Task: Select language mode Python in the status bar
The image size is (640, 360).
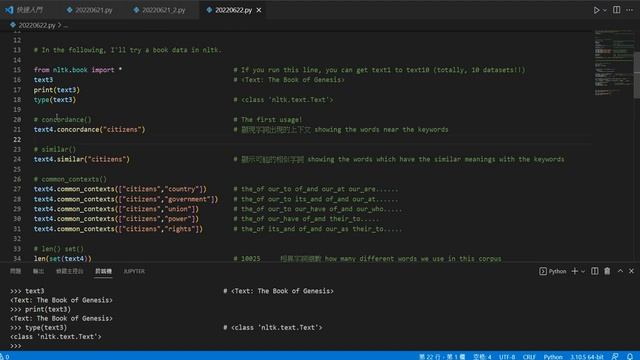Action: click(553, 356)
